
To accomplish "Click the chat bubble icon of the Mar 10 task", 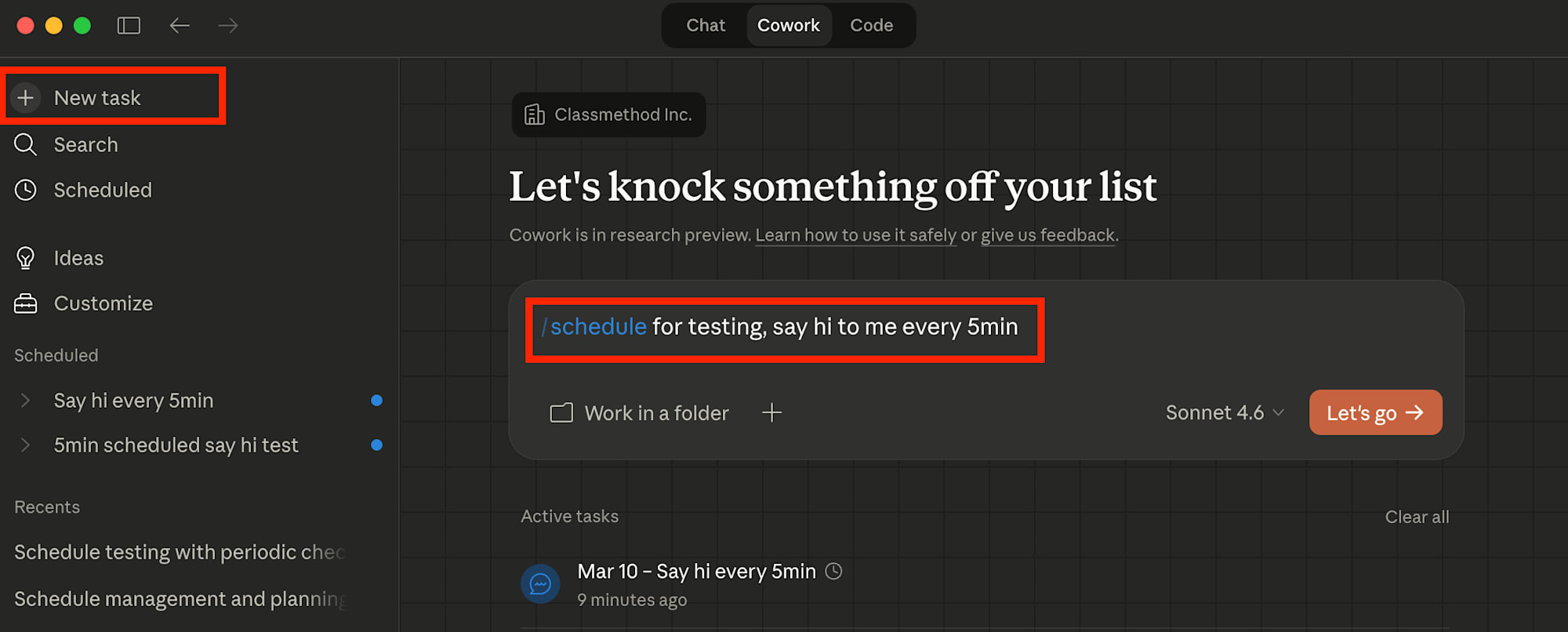I will click(x=540, y=584).
